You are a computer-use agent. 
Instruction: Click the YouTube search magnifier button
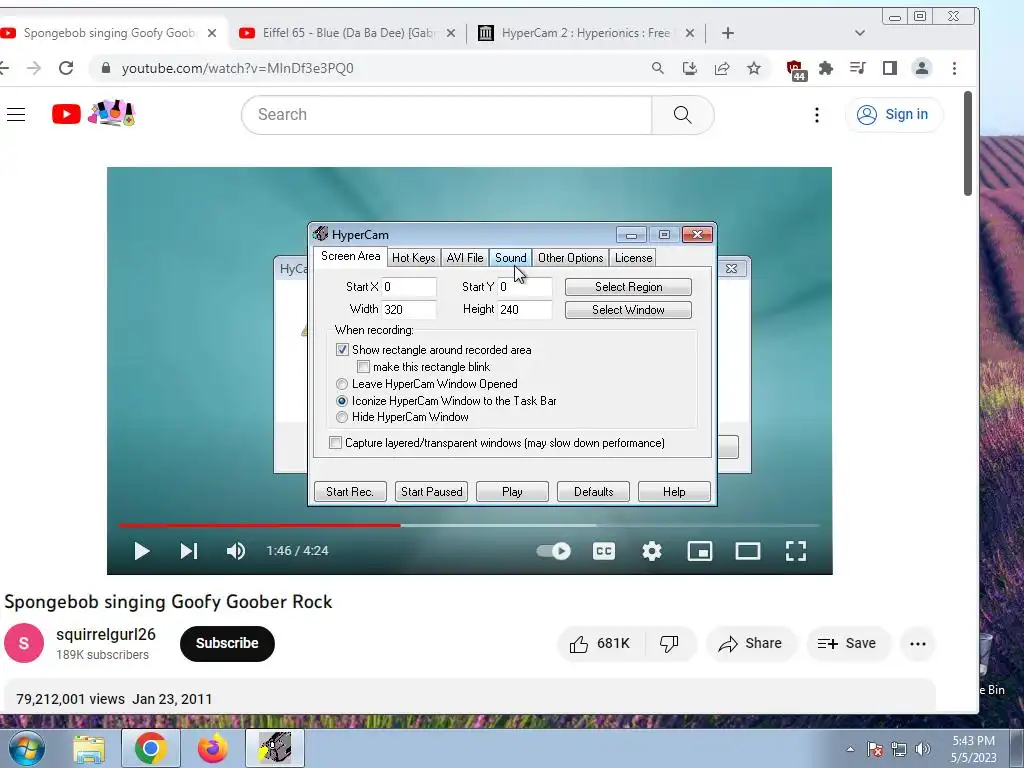(682, 115)
